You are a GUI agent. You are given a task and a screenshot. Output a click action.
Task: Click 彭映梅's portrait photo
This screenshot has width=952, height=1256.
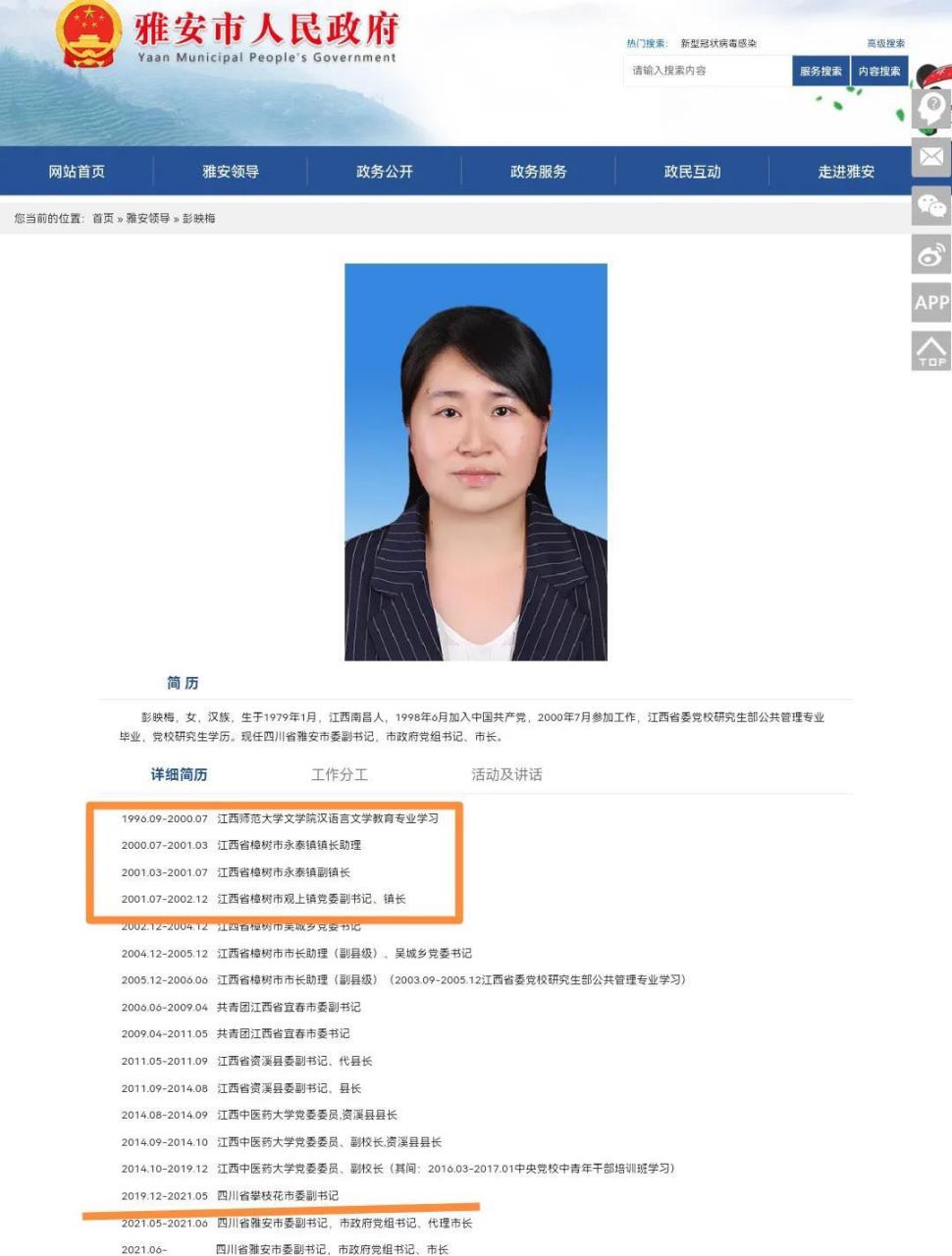click(475, 461)
